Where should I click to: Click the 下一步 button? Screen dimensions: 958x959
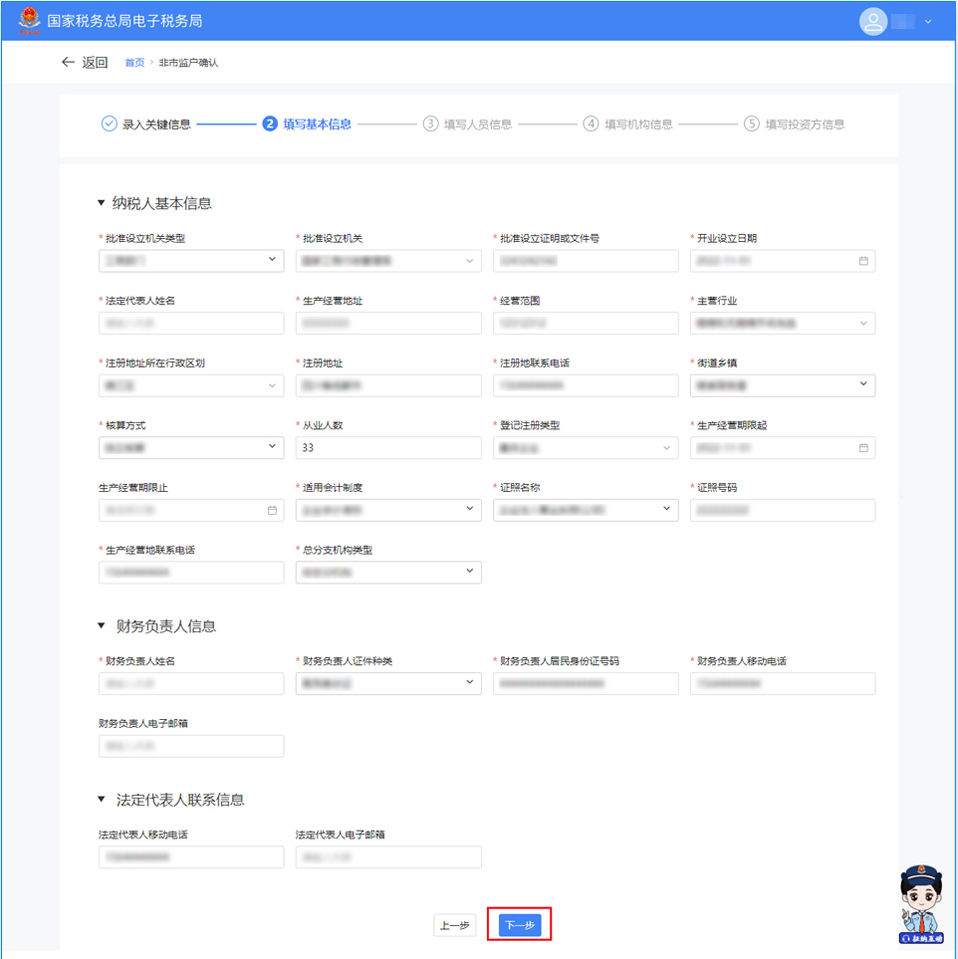click(519, 926)
